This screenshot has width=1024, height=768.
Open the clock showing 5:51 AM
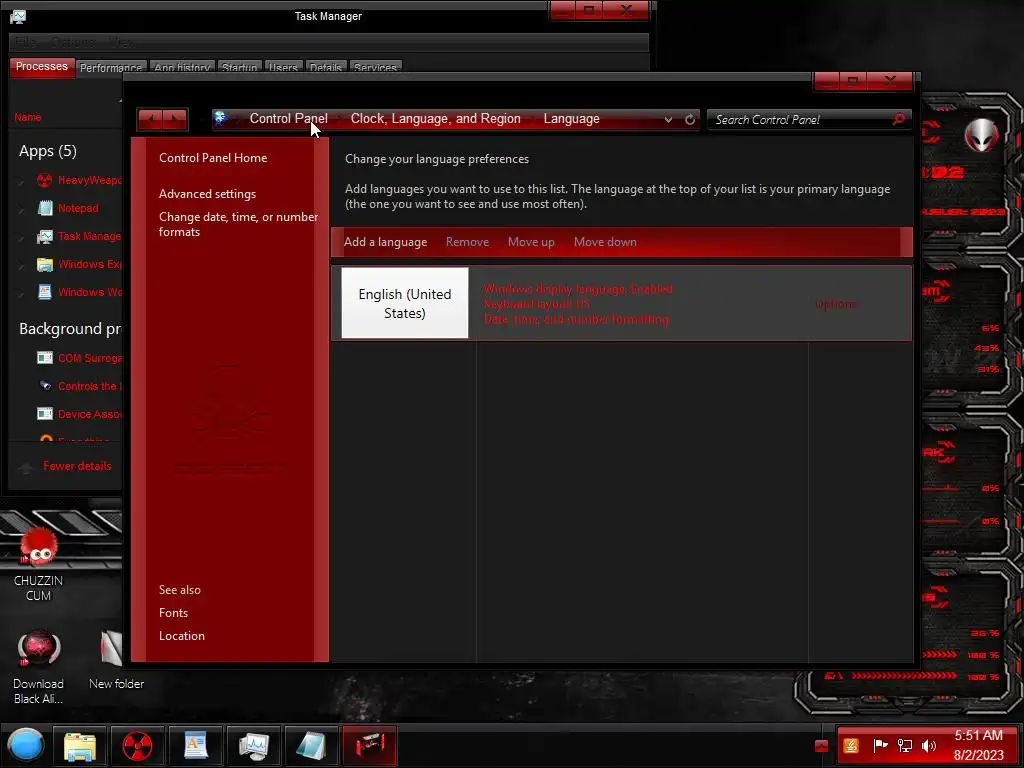pos(978,745)
